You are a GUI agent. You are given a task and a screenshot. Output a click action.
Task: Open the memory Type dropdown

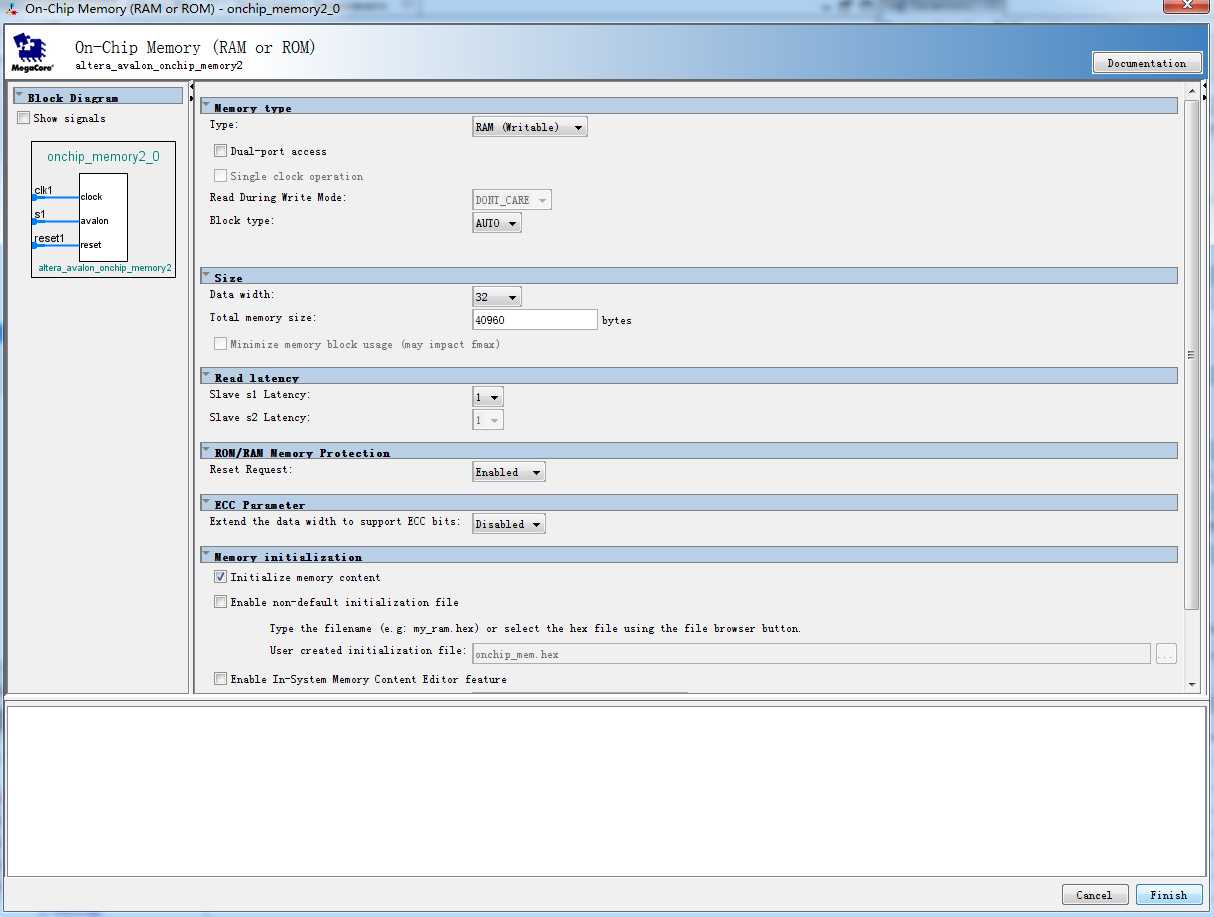point(530,127)
